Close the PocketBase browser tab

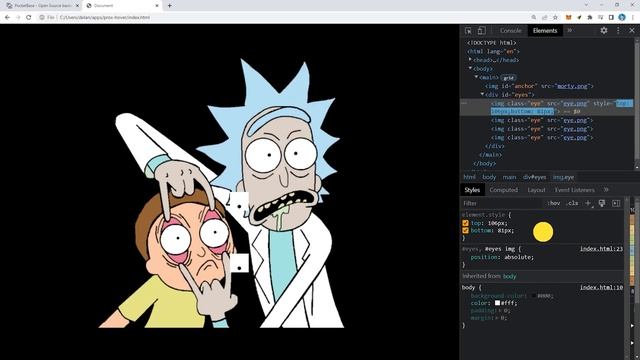pos(77,6)
